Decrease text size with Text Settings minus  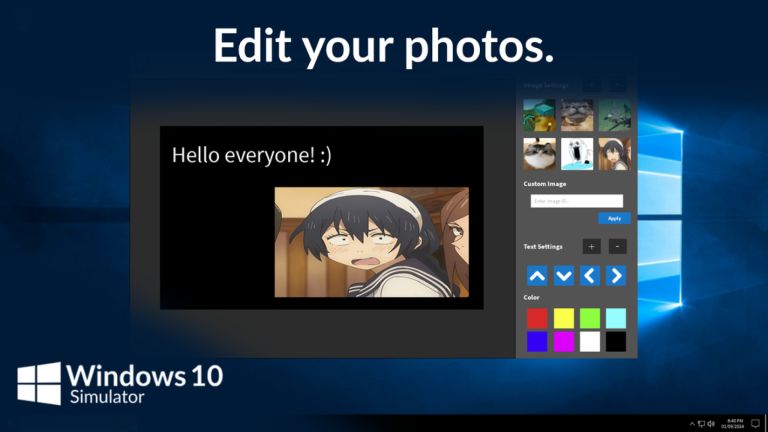click(617, 246)
